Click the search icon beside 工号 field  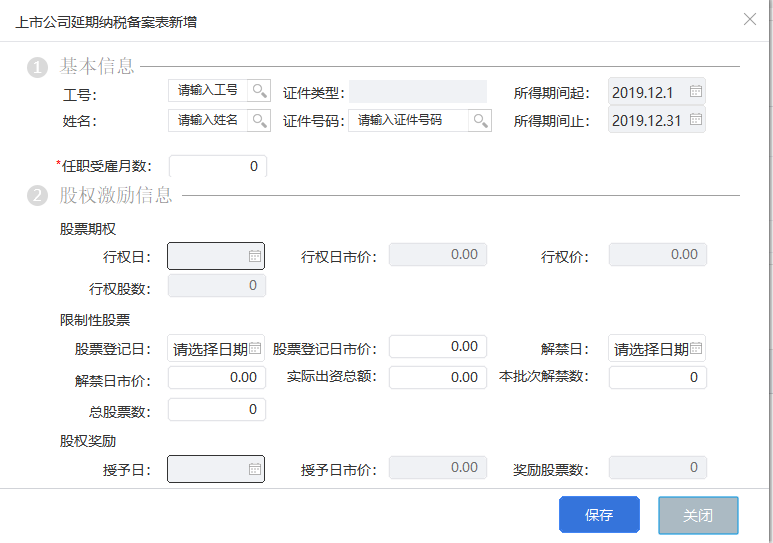click(259, 91)
